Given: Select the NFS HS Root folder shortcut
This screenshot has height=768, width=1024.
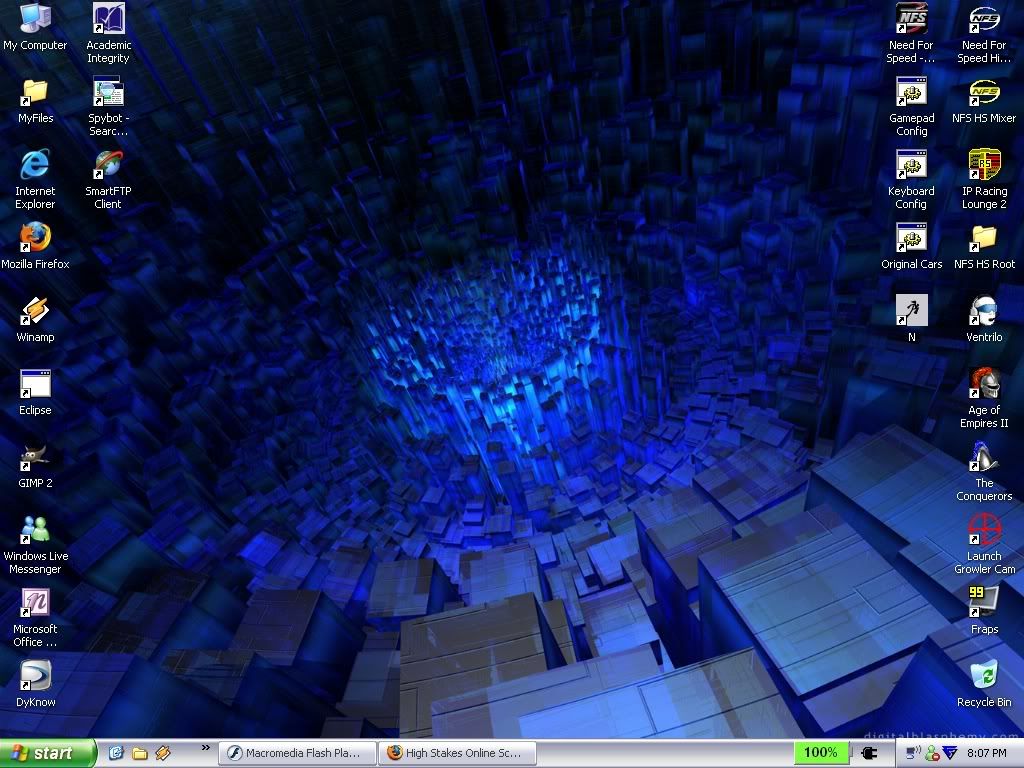Looking at the screenshot, I should coord(984,246).
